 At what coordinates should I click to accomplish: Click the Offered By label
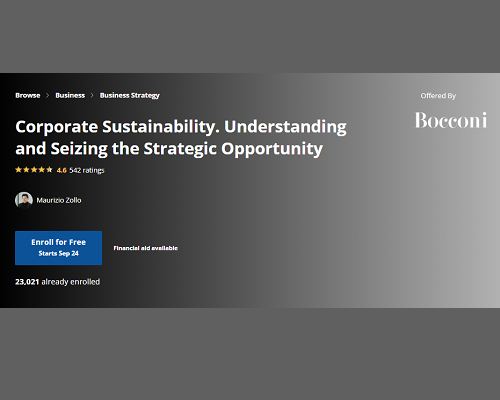438,96
